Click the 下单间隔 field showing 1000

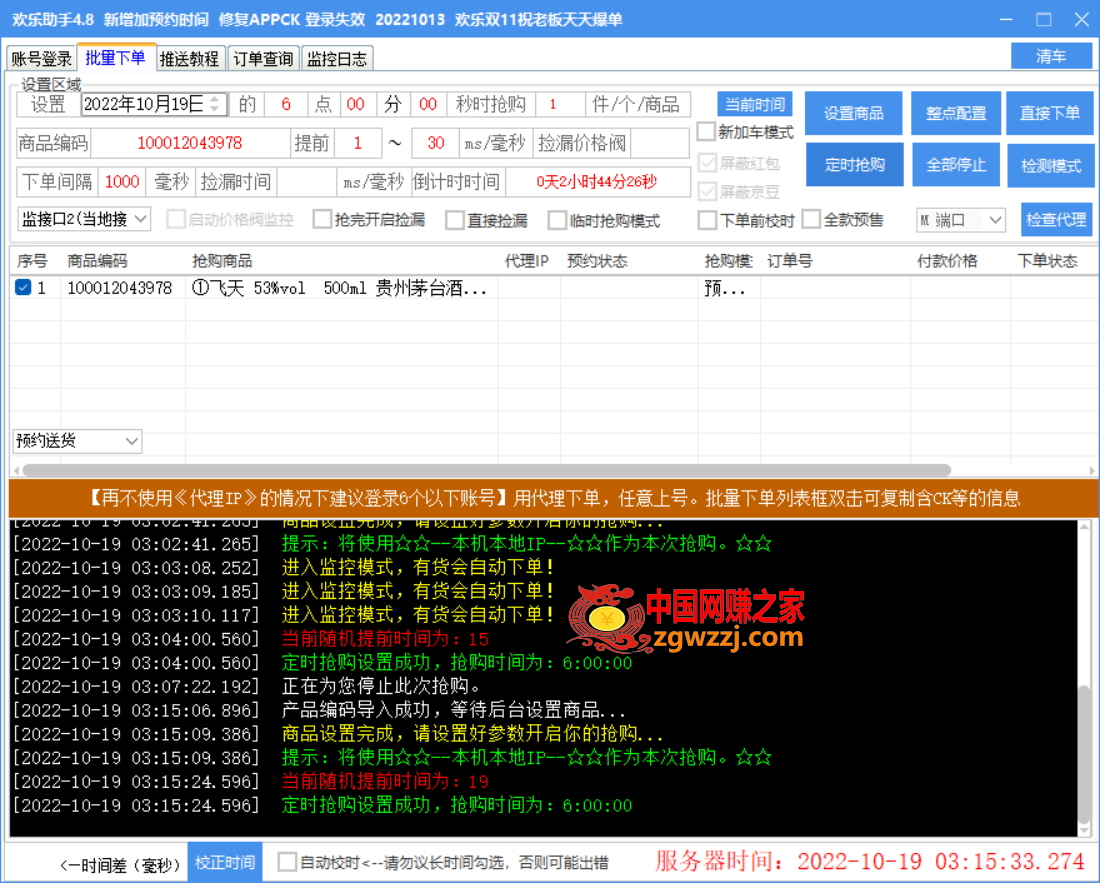pyautogui.click(x=122, y=182)
